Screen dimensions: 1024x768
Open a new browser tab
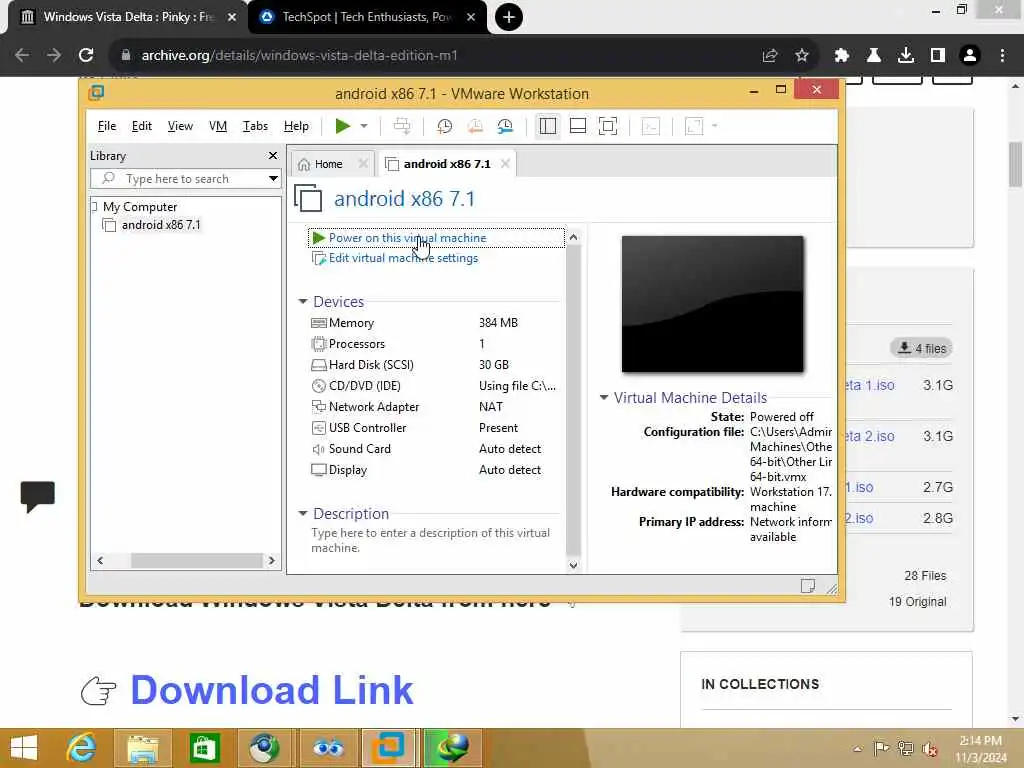pyautogui.click(x=508, y=17)
